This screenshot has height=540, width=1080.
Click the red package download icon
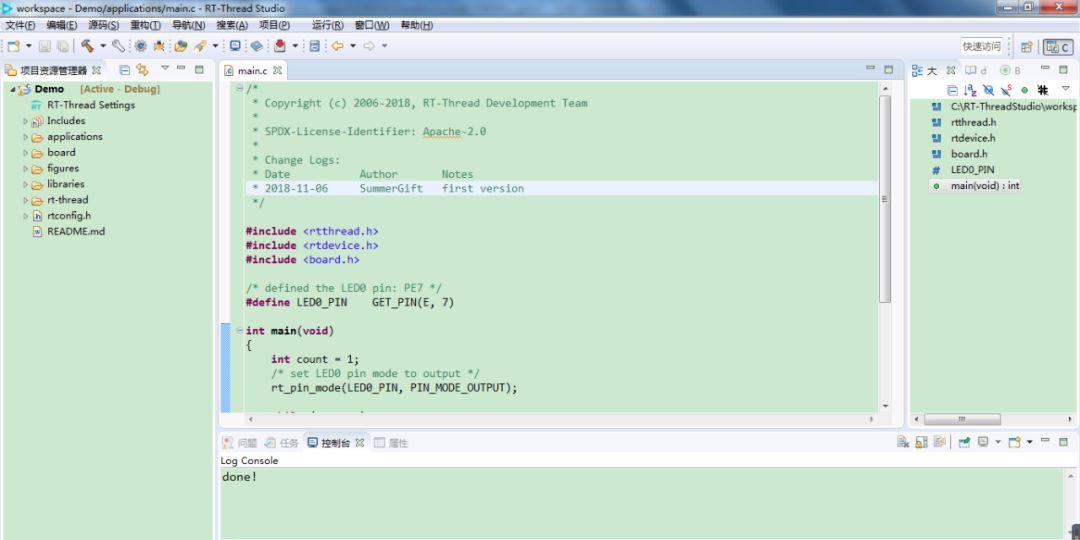[x=280, y=46]
